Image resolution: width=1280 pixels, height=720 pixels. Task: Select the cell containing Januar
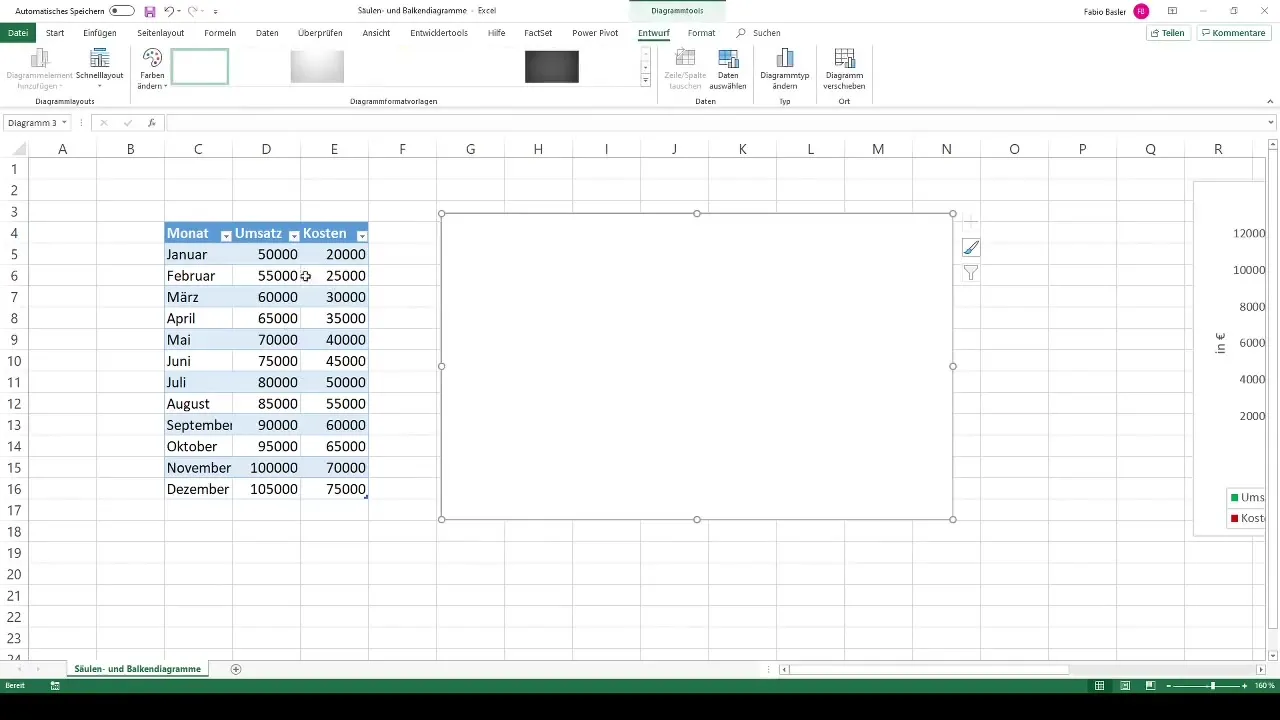pos(198,255)
